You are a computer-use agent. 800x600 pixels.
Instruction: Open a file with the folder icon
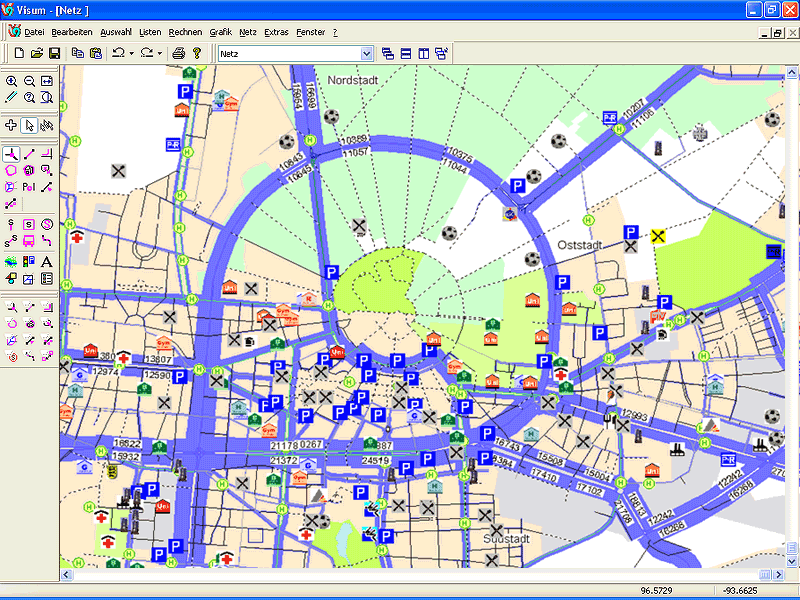pos(37,53)
